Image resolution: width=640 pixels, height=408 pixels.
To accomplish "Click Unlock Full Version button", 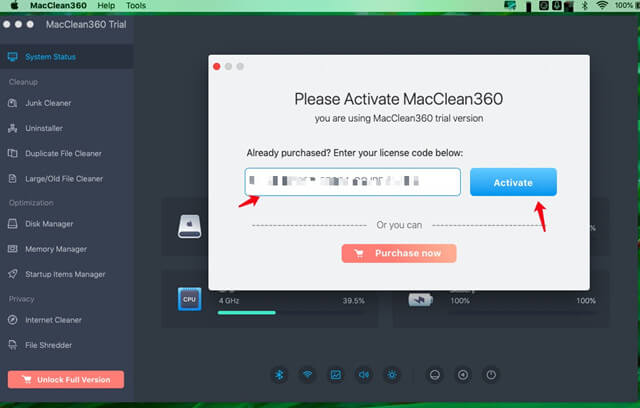I will coord(66,380).
